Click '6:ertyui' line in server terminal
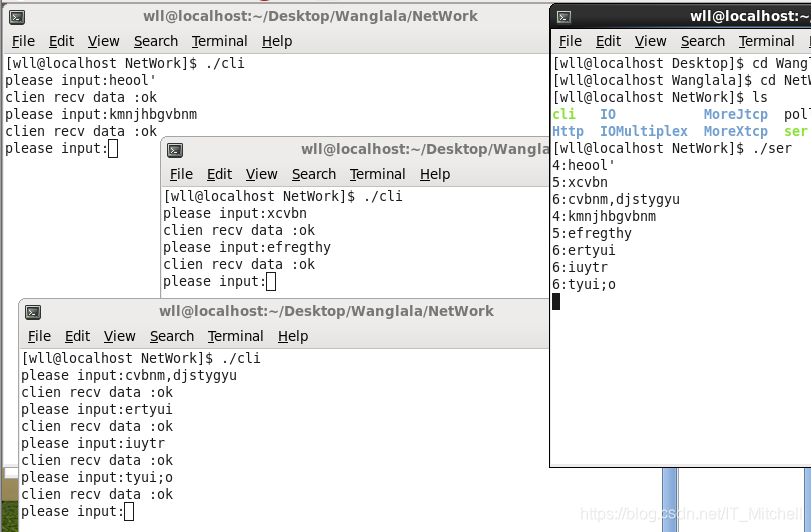The height and width of the screenshot is (532, 811). [x=583, y=251]
